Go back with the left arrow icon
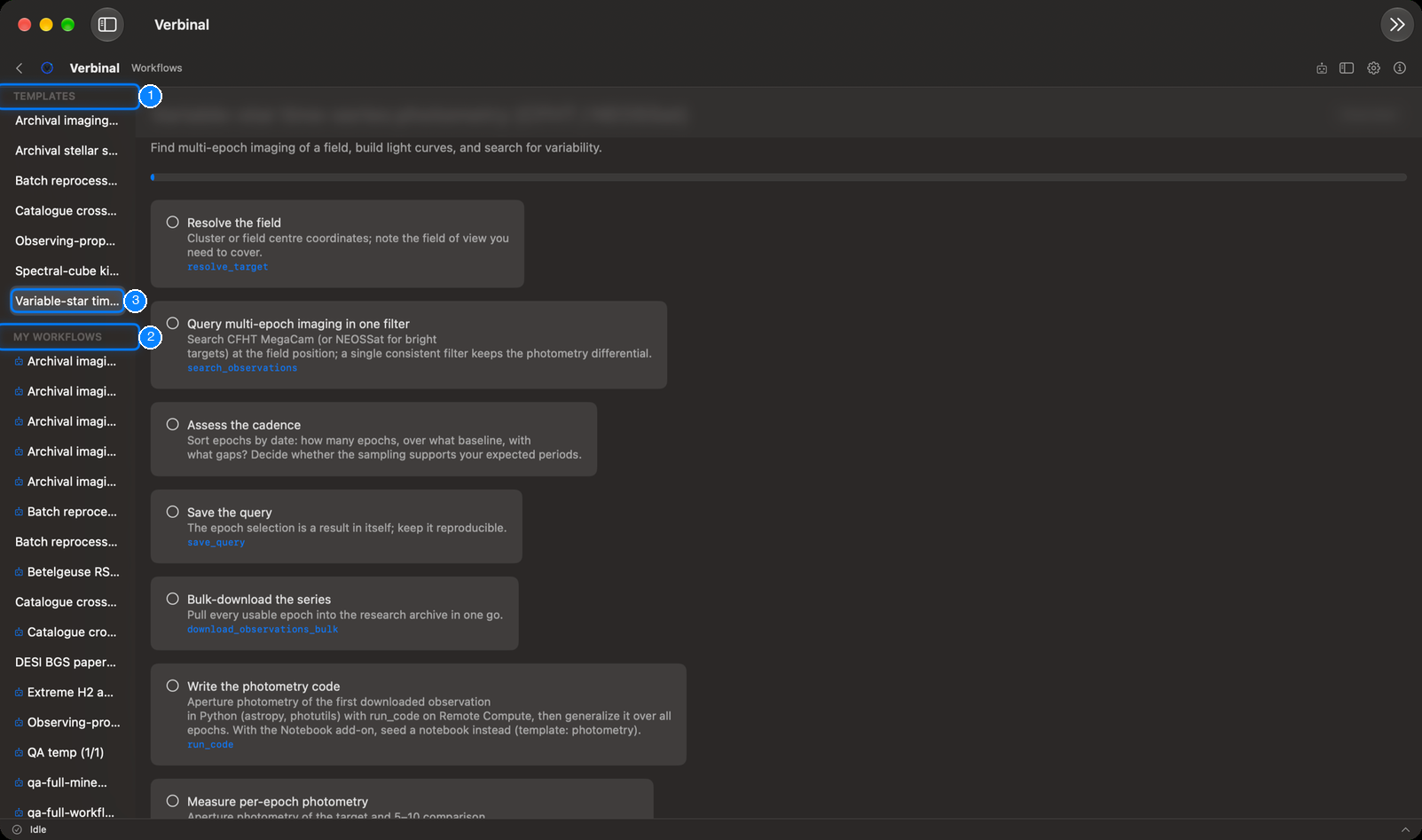 (x=20, y=68)
